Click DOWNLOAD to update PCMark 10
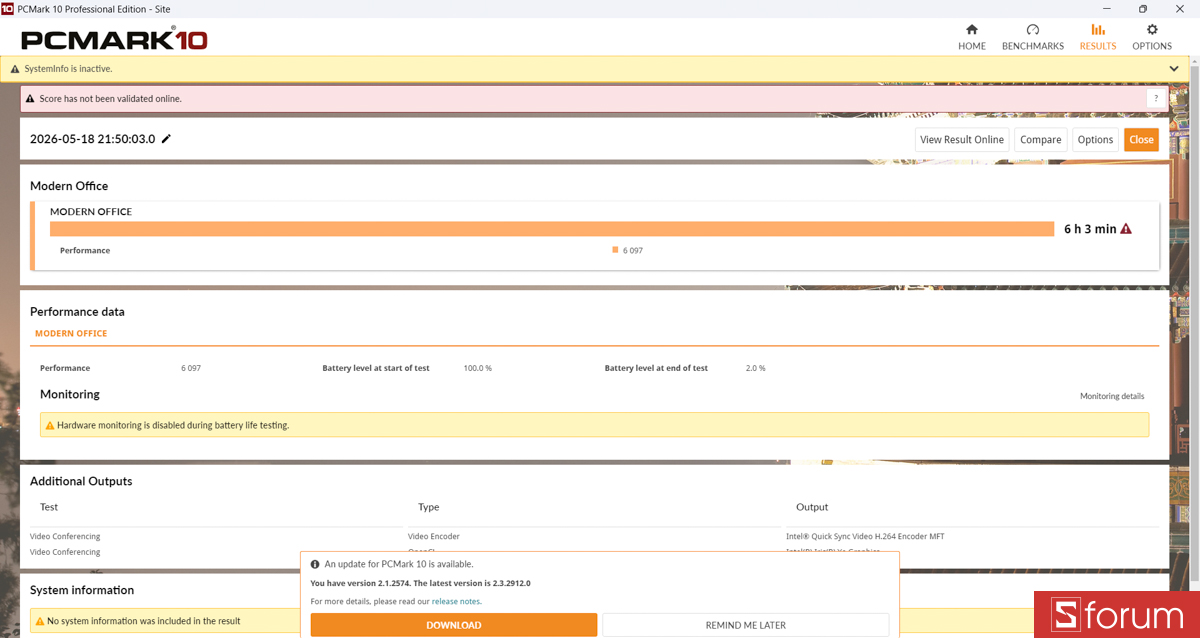Image resolution: width=1200 pixels, height=638 pixels. 454,625
